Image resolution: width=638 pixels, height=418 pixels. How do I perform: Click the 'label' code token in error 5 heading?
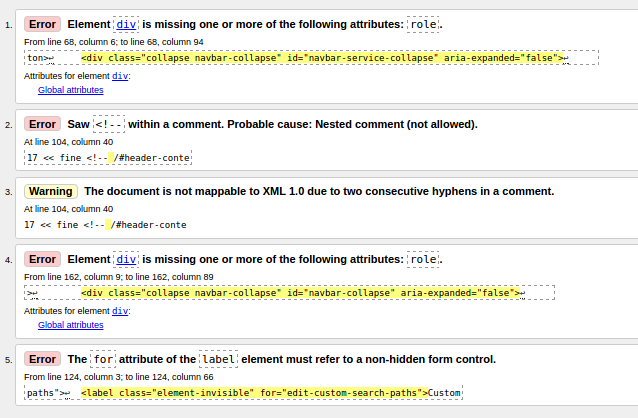[x=217, y=359]
